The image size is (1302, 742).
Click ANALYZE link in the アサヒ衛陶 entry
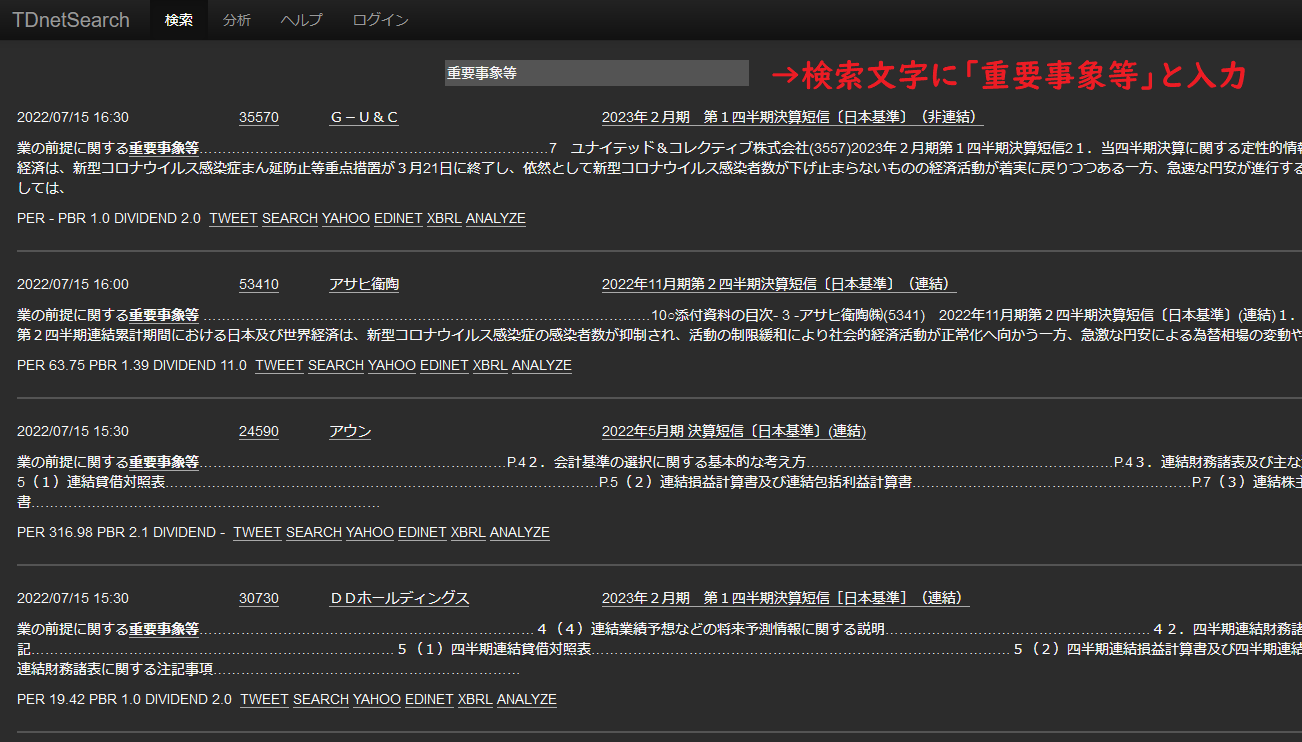[541, 365]
